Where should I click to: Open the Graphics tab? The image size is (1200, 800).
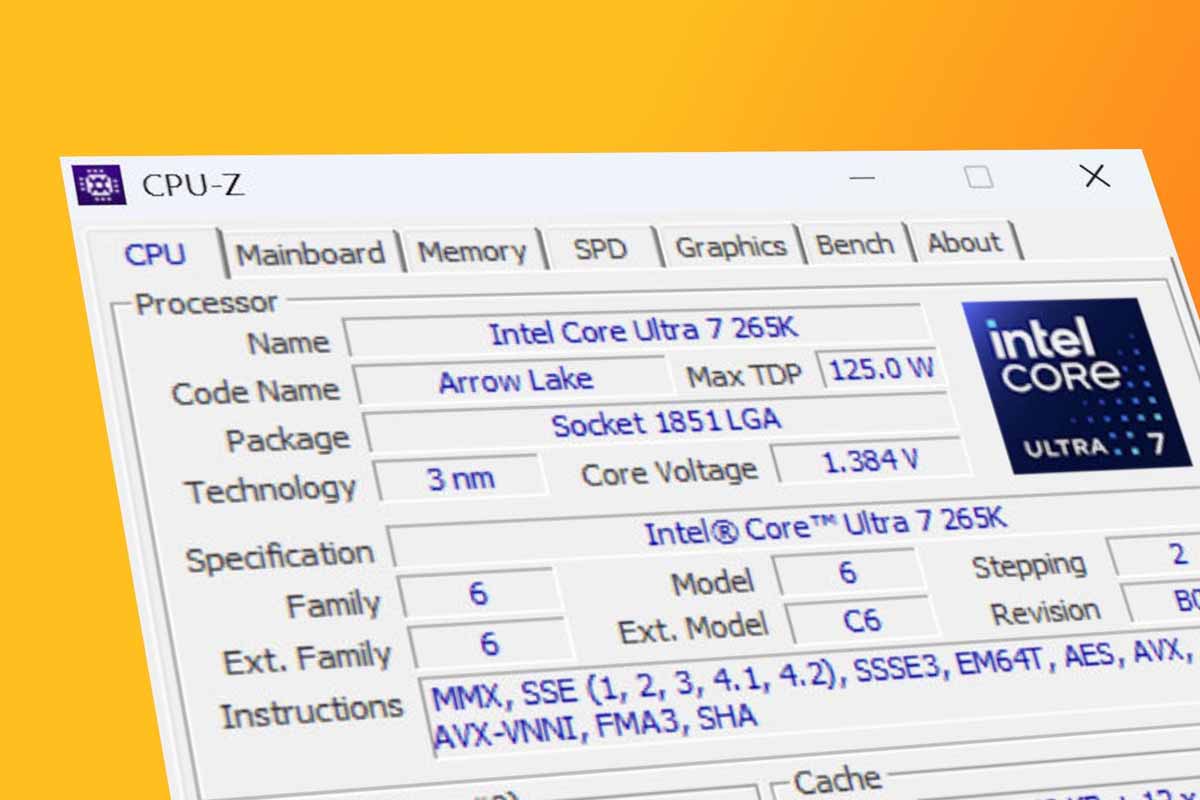(730, 247)
